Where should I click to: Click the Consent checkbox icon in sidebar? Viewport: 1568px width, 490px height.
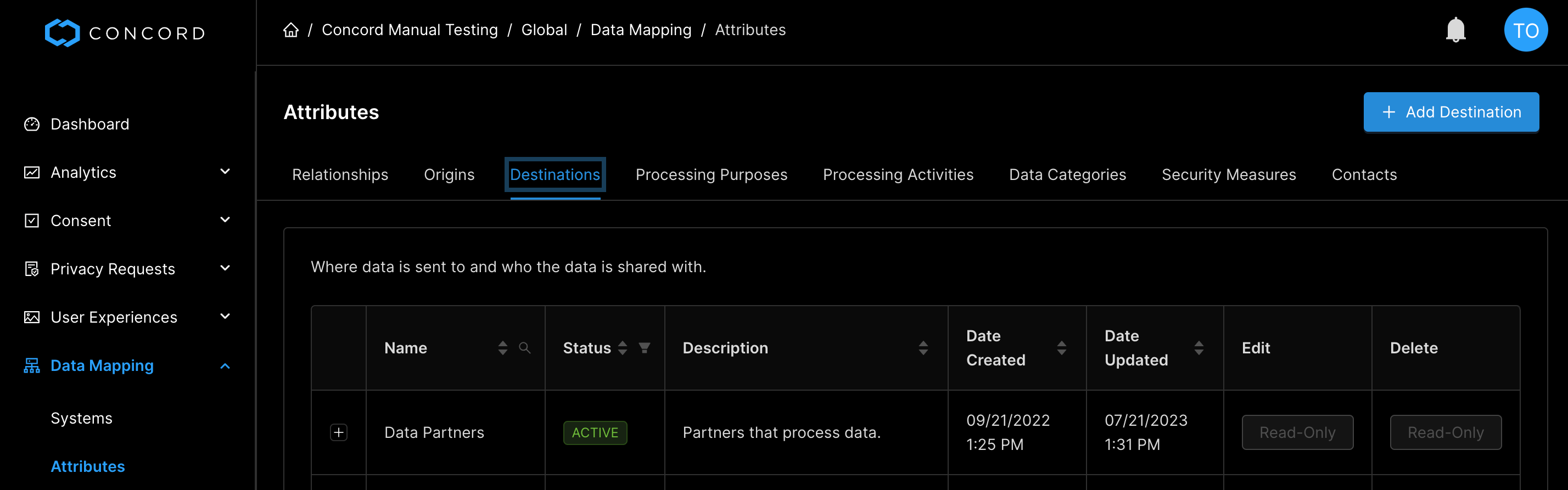32,221
